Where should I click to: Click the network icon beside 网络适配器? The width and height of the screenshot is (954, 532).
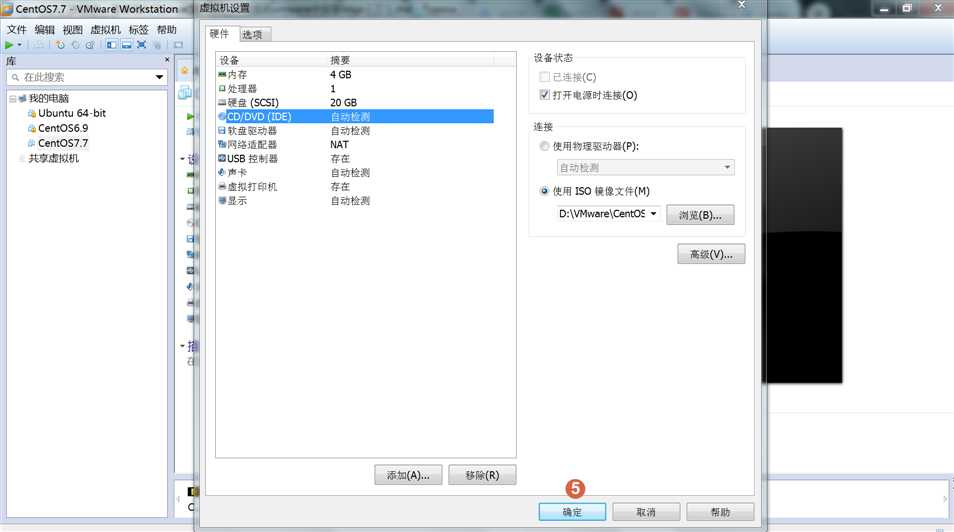click(x=222, y=144)
